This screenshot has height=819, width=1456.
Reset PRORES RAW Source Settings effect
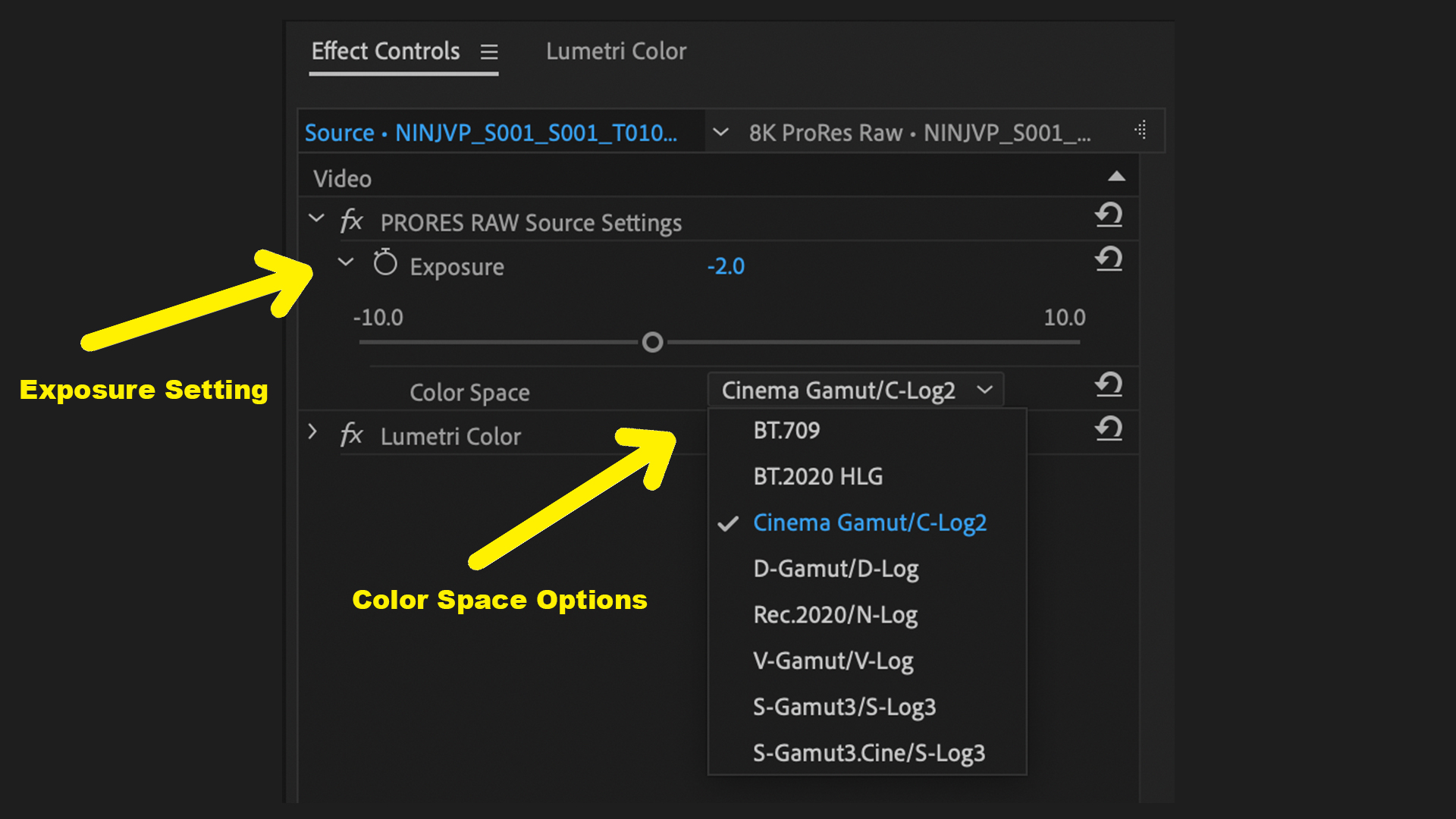point(1109,215)
